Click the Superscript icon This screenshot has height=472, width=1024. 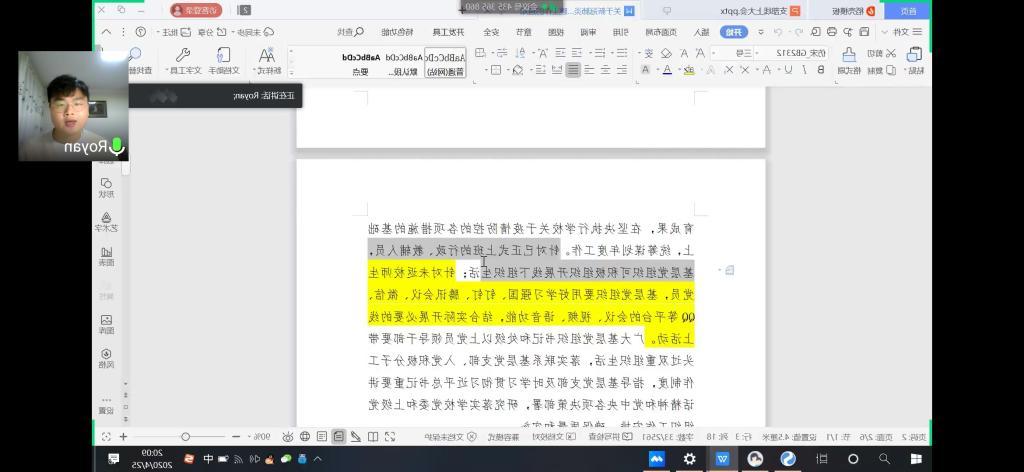point(744,71)
